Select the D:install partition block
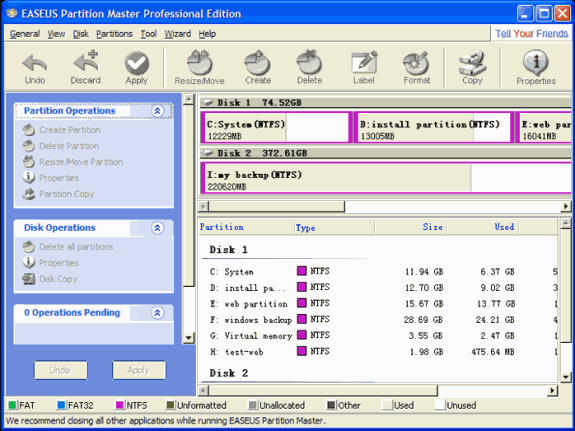 (x=433, y=127)
